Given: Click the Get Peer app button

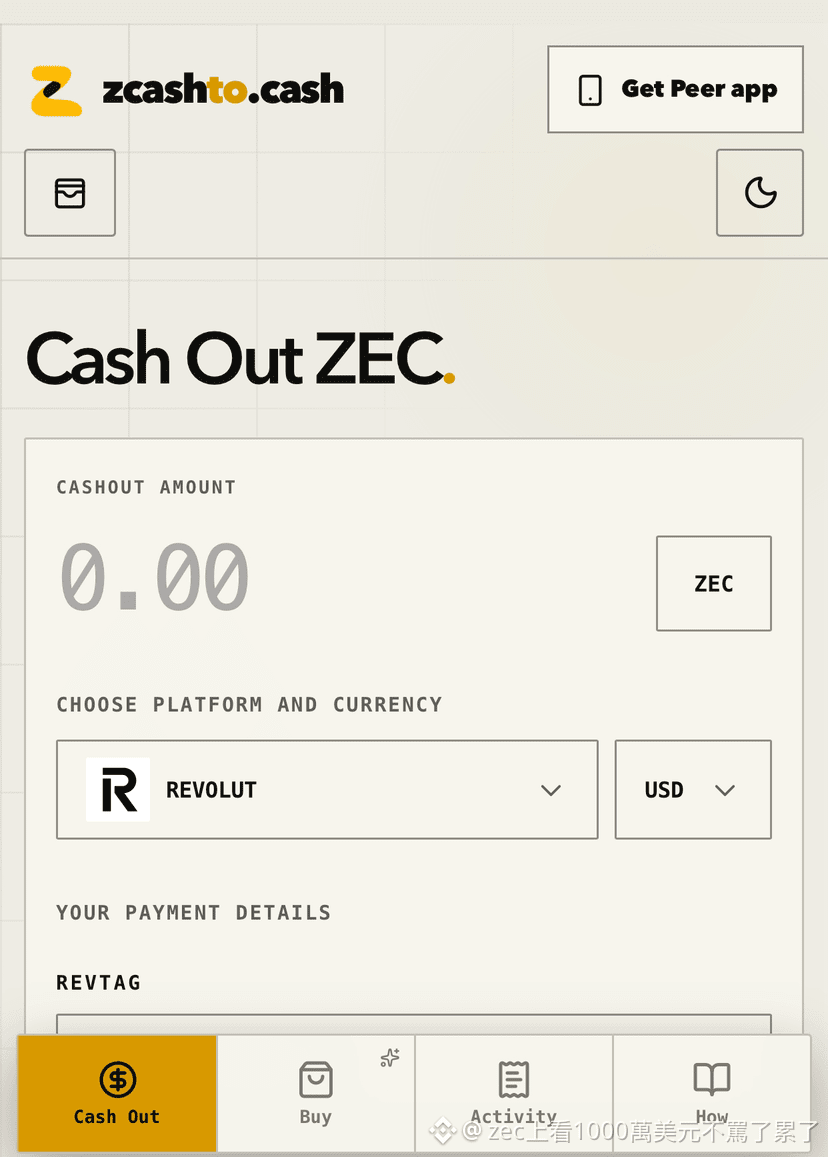Looking at the screenshot, I should (675, 89).
